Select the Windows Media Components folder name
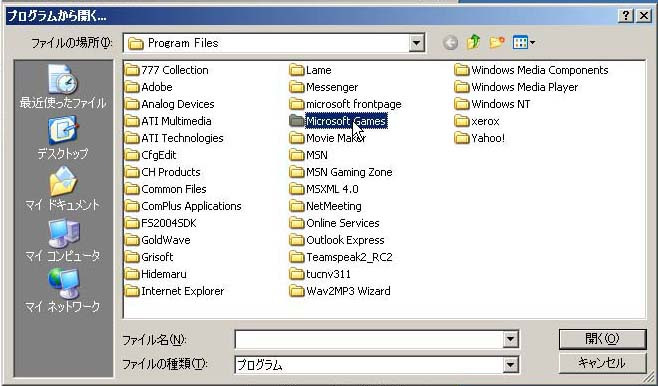 point(540,70)
